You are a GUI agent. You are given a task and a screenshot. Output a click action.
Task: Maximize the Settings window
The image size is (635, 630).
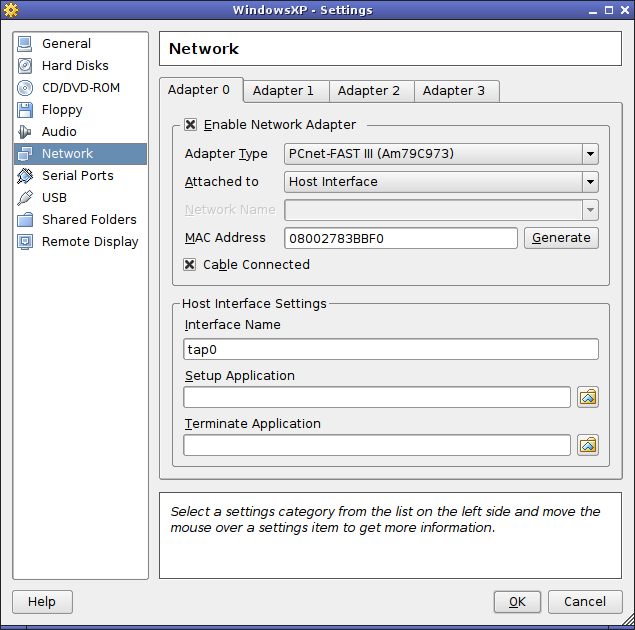coord(609,10)
